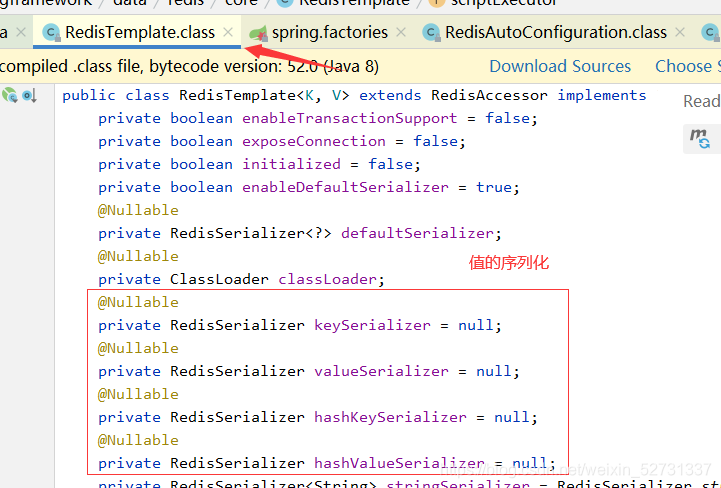Open the spring.factories tab
Image resolution: width=721 pixels, height=488 pixels.
point(329,33)
